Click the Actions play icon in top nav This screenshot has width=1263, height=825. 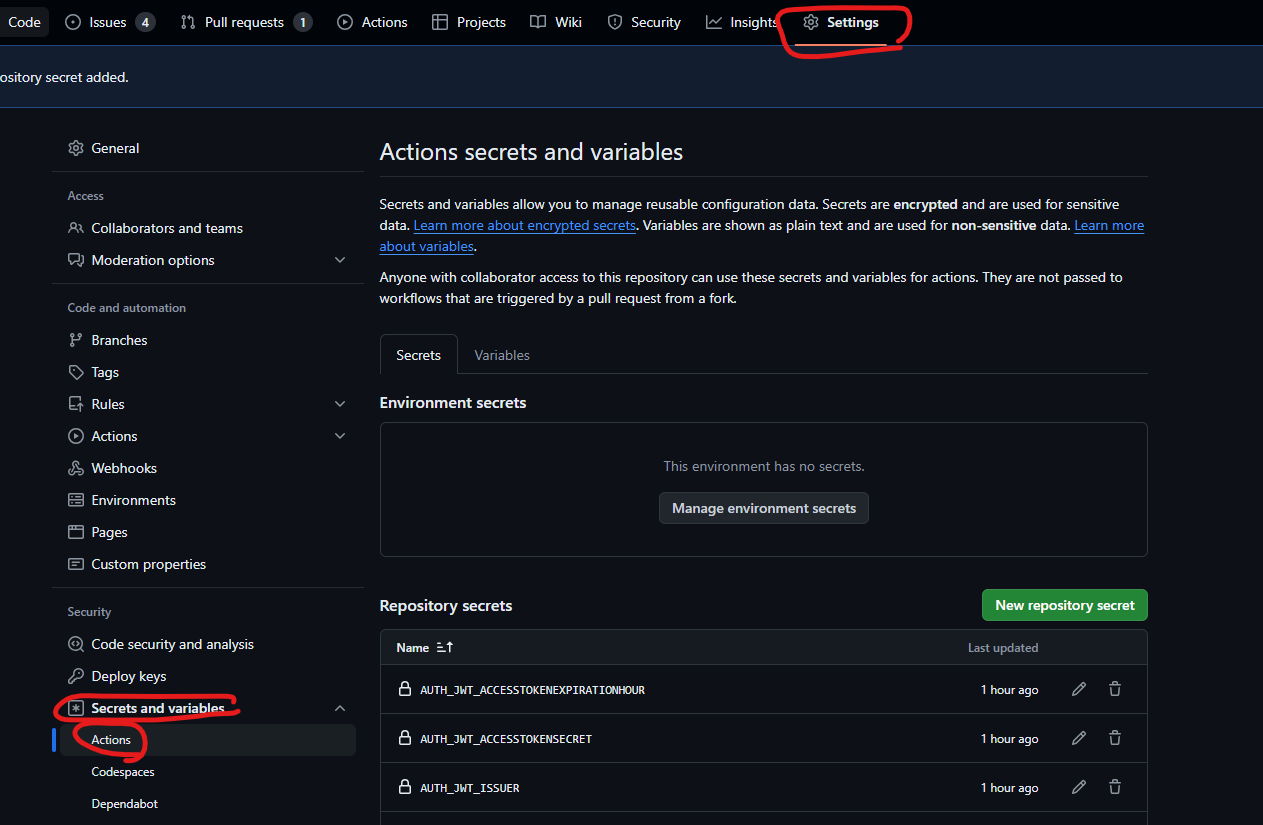pyautogui.click(x=345, y=22)
